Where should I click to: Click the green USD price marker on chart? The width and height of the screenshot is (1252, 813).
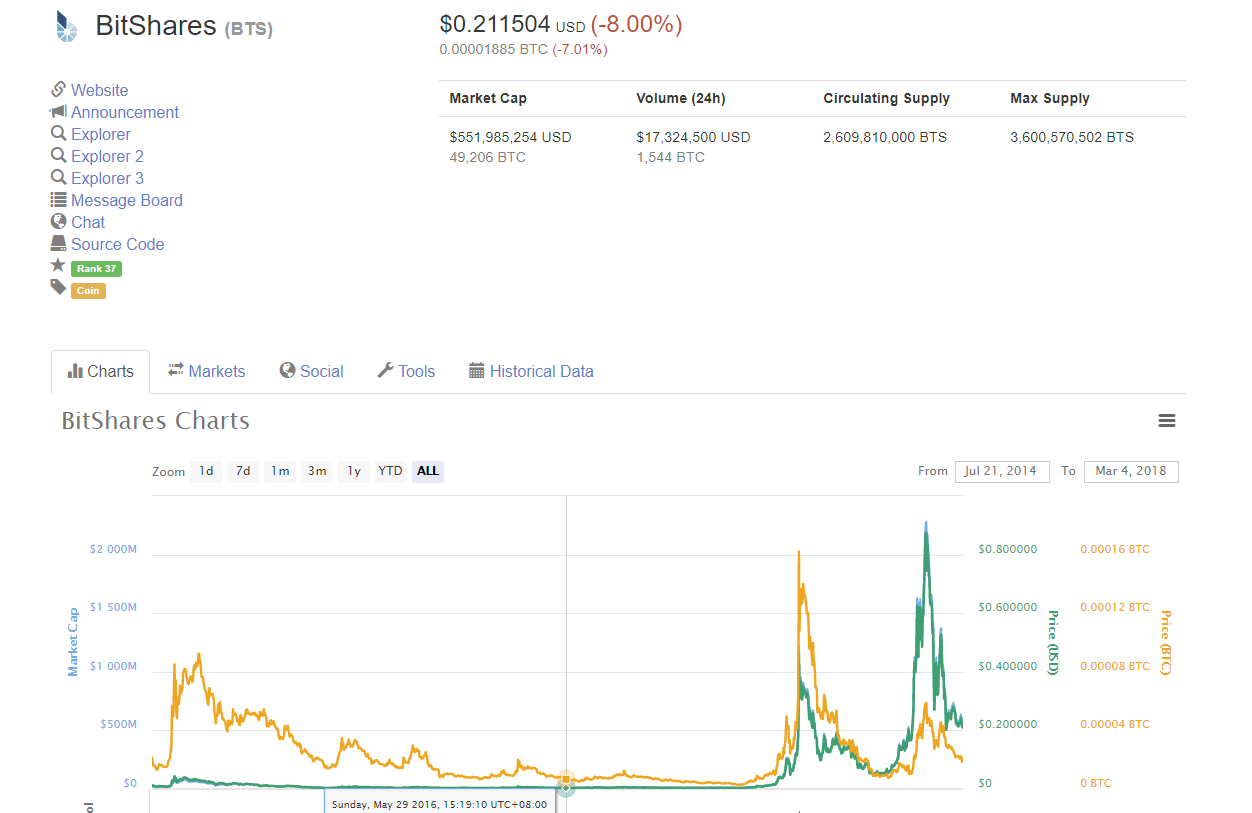(x=566, y=788)
